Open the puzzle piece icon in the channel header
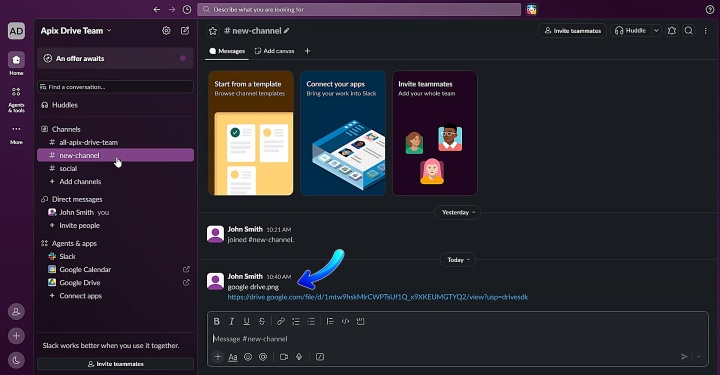The image size is (720, 375). (672, 30)
